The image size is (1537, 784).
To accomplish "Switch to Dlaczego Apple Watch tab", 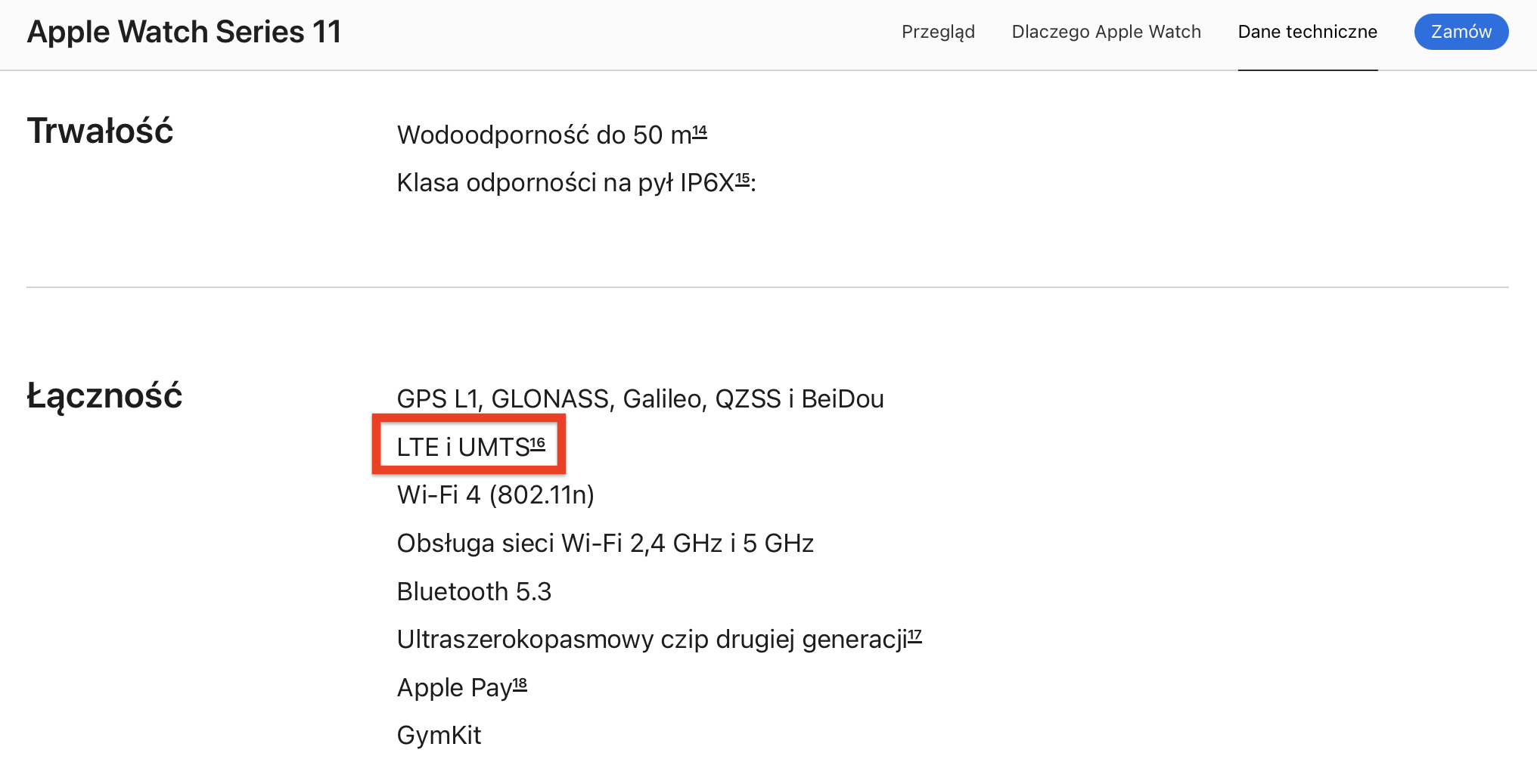I will (x=1106, y=32).
